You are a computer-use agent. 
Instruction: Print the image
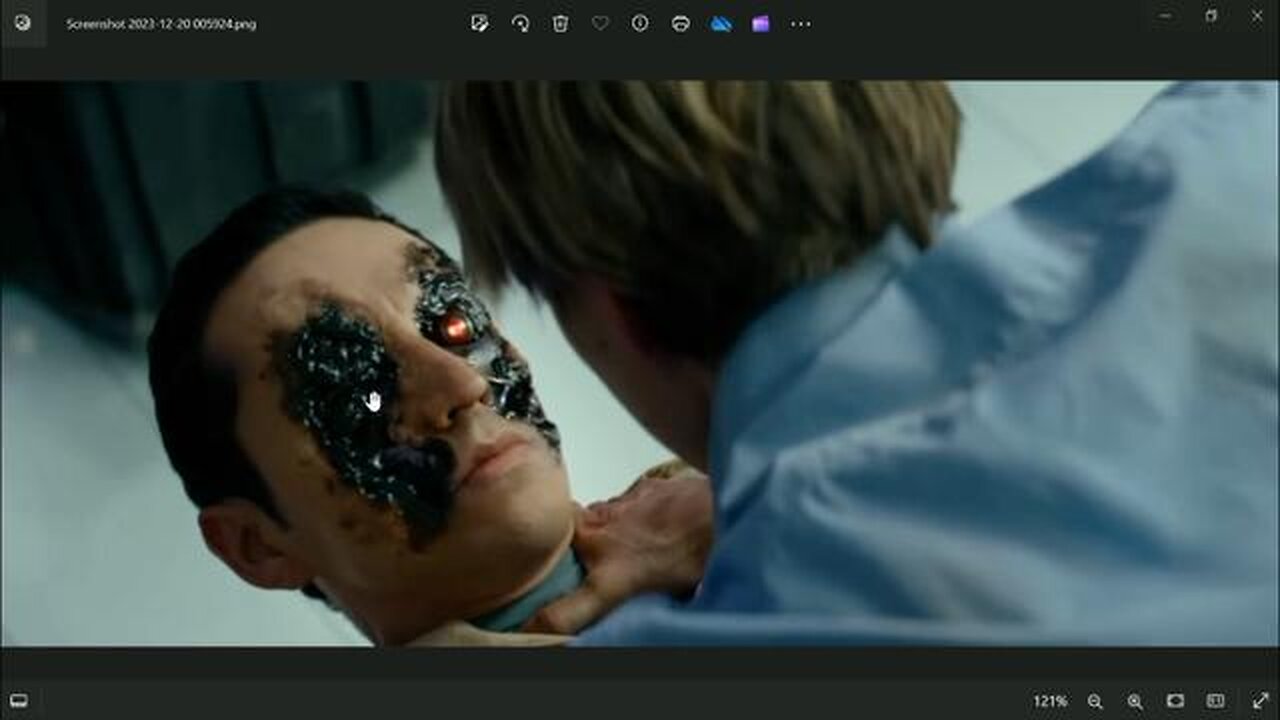(x=681, y=24)
